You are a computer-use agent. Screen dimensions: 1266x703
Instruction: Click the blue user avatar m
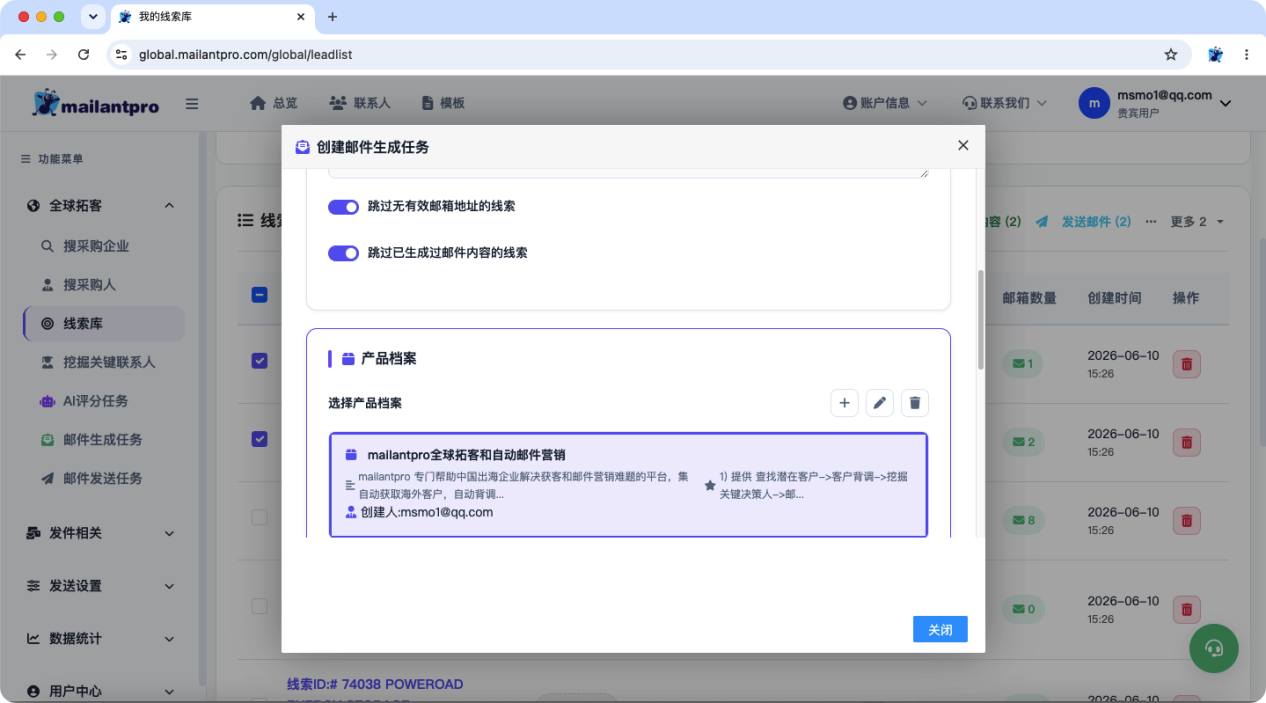[x=1094, y=103]
